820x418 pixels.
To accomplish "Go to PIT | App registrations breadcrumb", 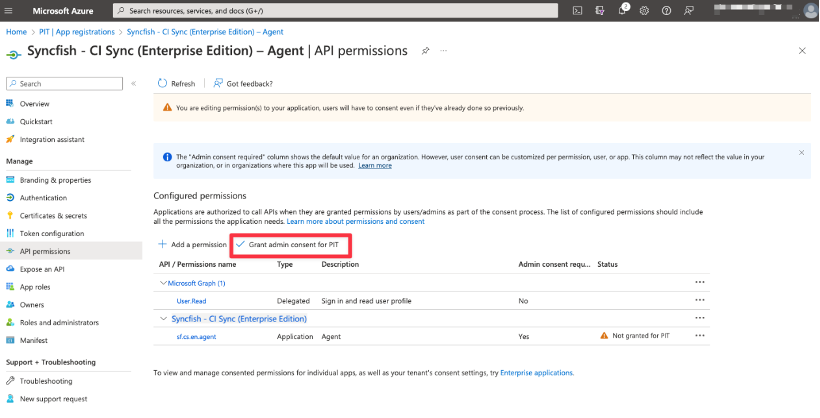I will coord(77,32).
